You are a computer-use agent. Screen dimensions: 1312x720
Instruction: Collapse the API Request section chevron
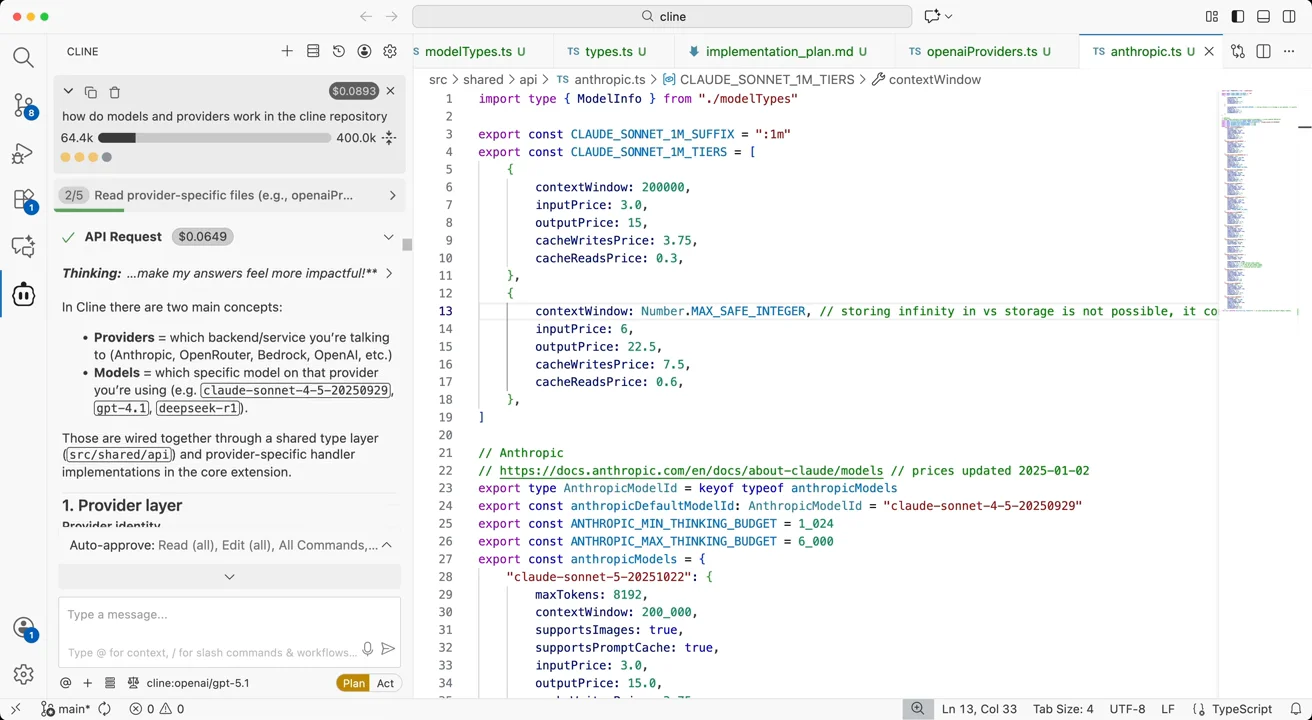point(388,237)
